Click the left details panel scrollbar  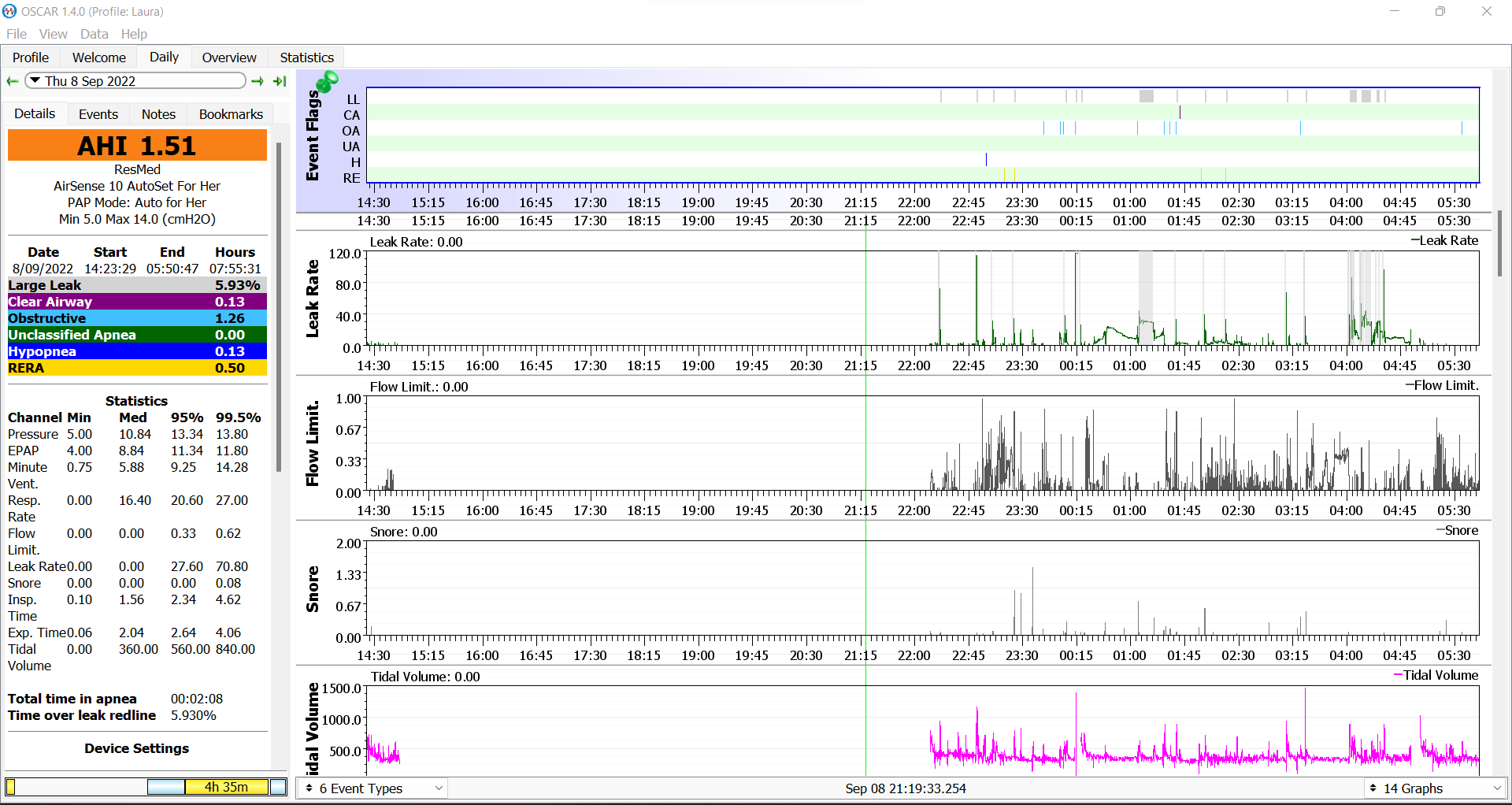click(279, 307)
